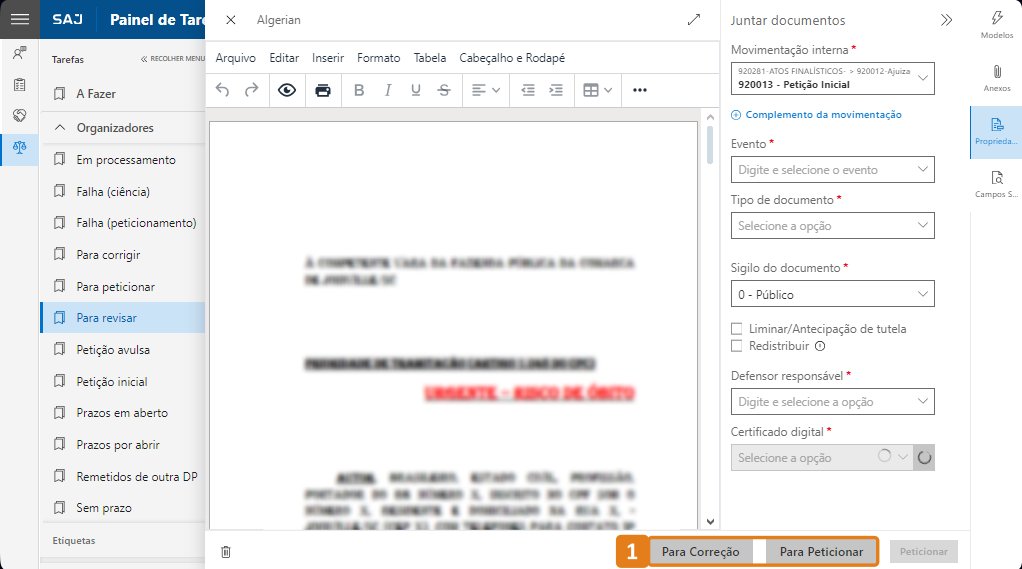Open the Cabeçalho e Rodapé menu

pyautogui.click(x=512, y=58)
